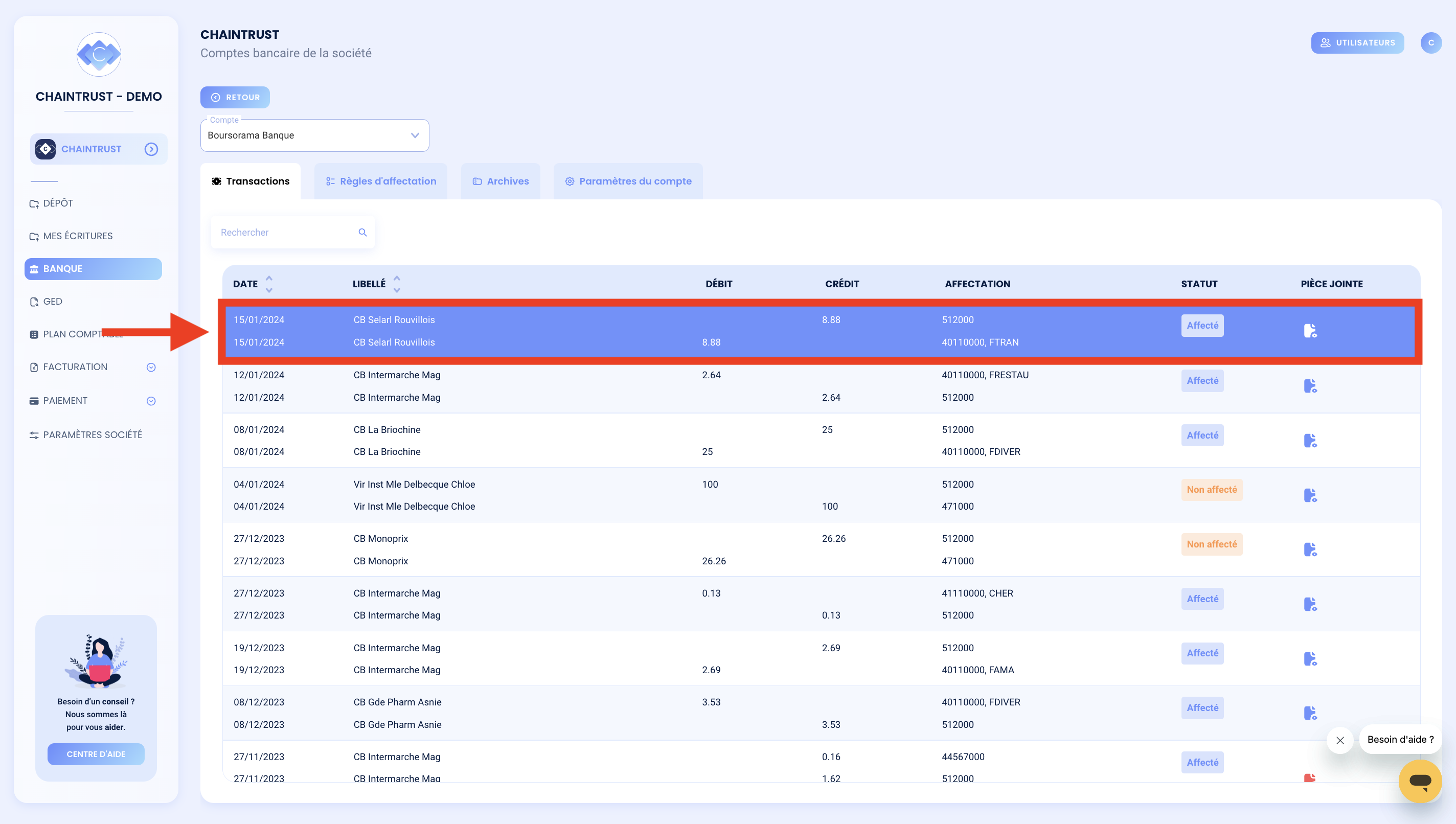Open the chat support bubble
Viewport: 1456px width, 824px height.
click(1420, 781)
